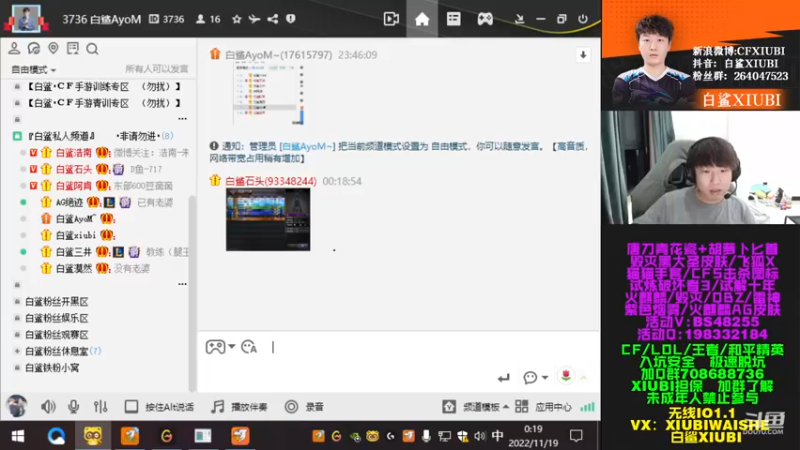Expand the 频道模板 template menu
800x450 pixels.
[x=476, y=407]
